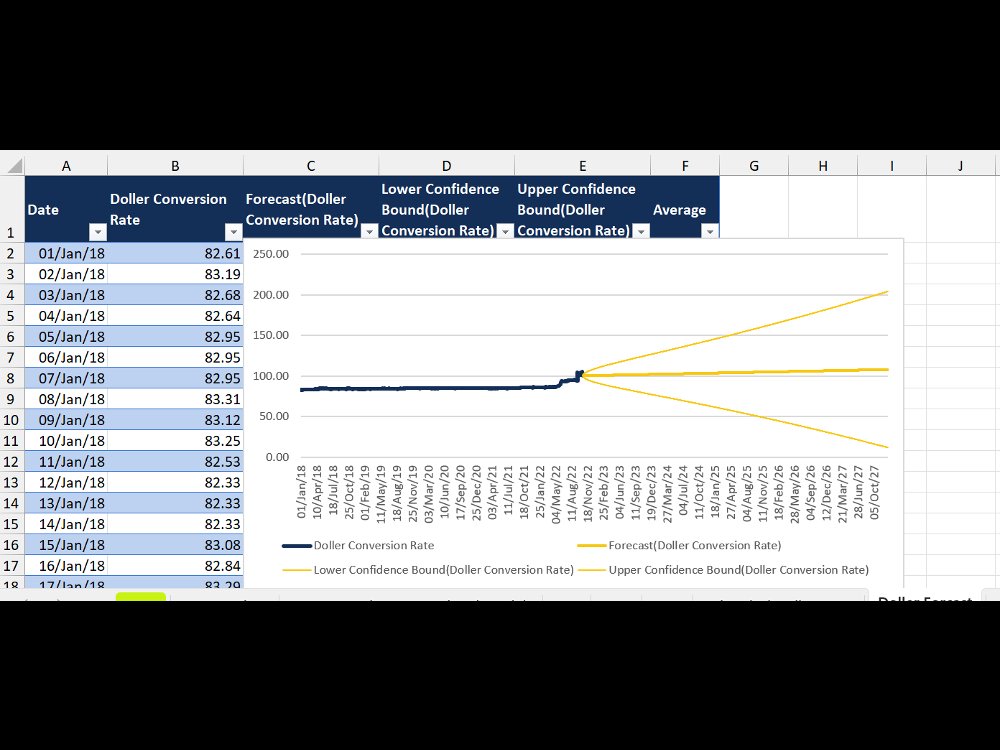This screenshot has width=1000, height=750.
Task: Click the rate value 82.68
Action: [x=175, y=295]
